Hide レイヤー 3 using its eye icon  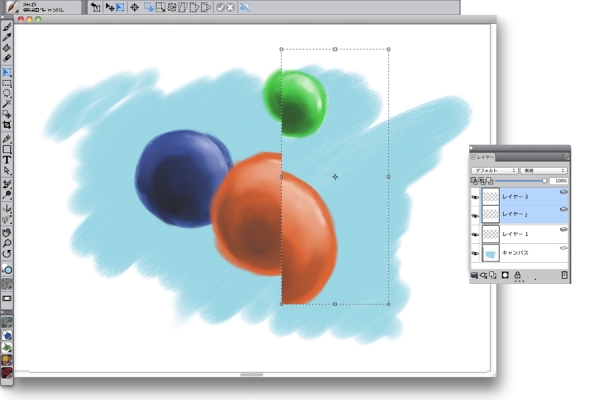click(474, 197)
